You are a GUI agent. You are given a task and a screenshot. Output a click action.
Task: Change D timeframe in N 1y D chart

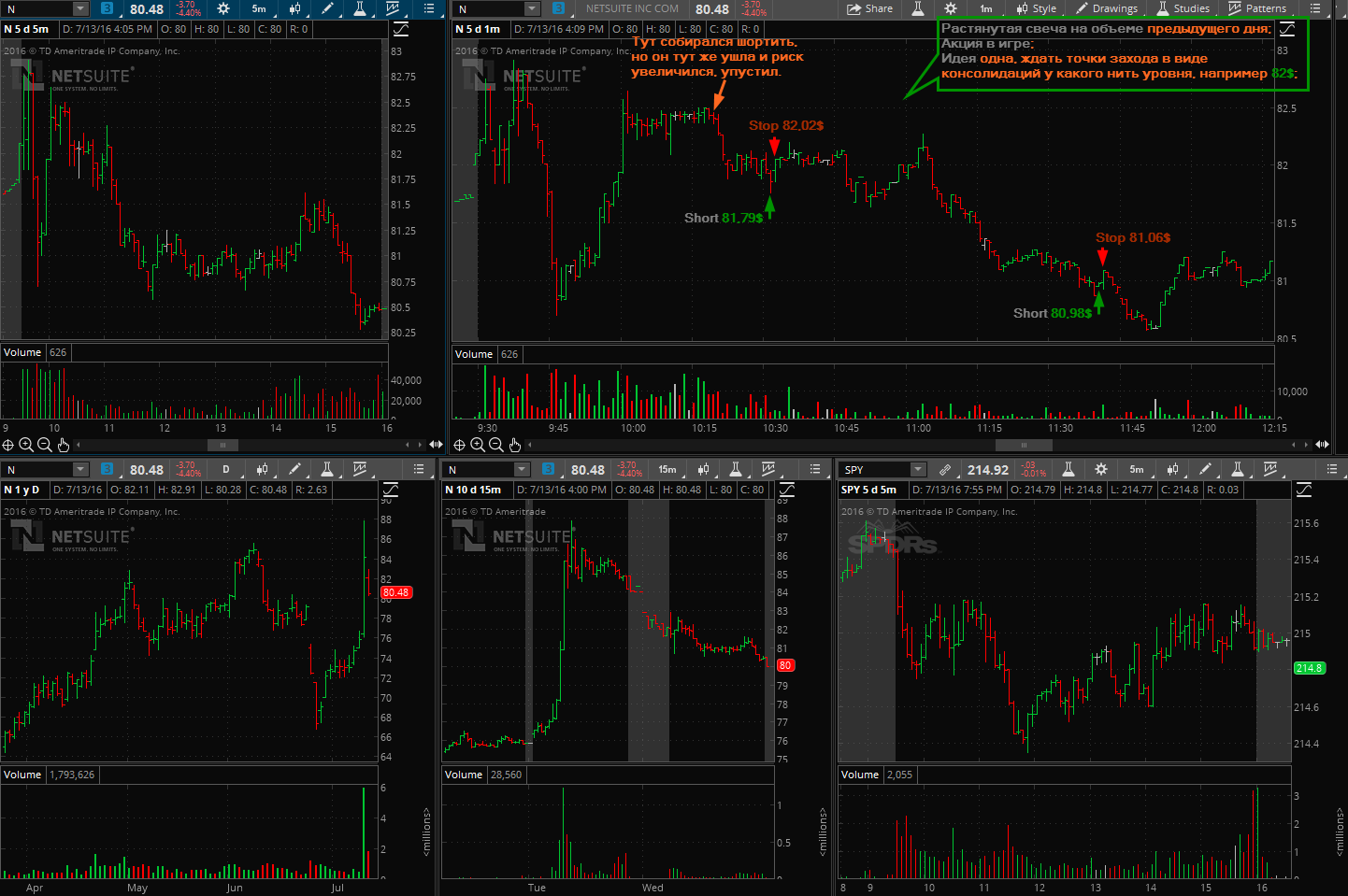(225, 469)
